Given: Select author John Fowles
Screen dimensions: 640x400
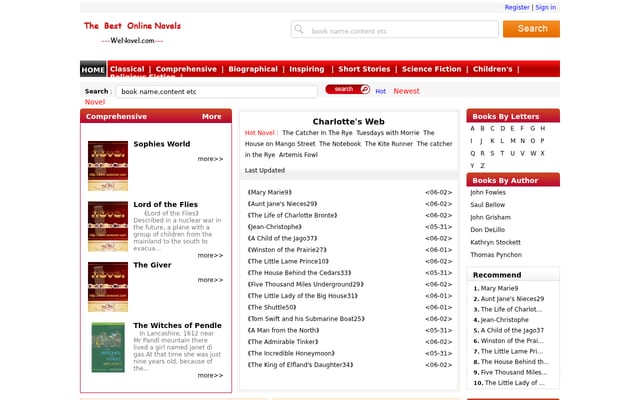Looking at the screenshot, I should click(x=488, y=192).
